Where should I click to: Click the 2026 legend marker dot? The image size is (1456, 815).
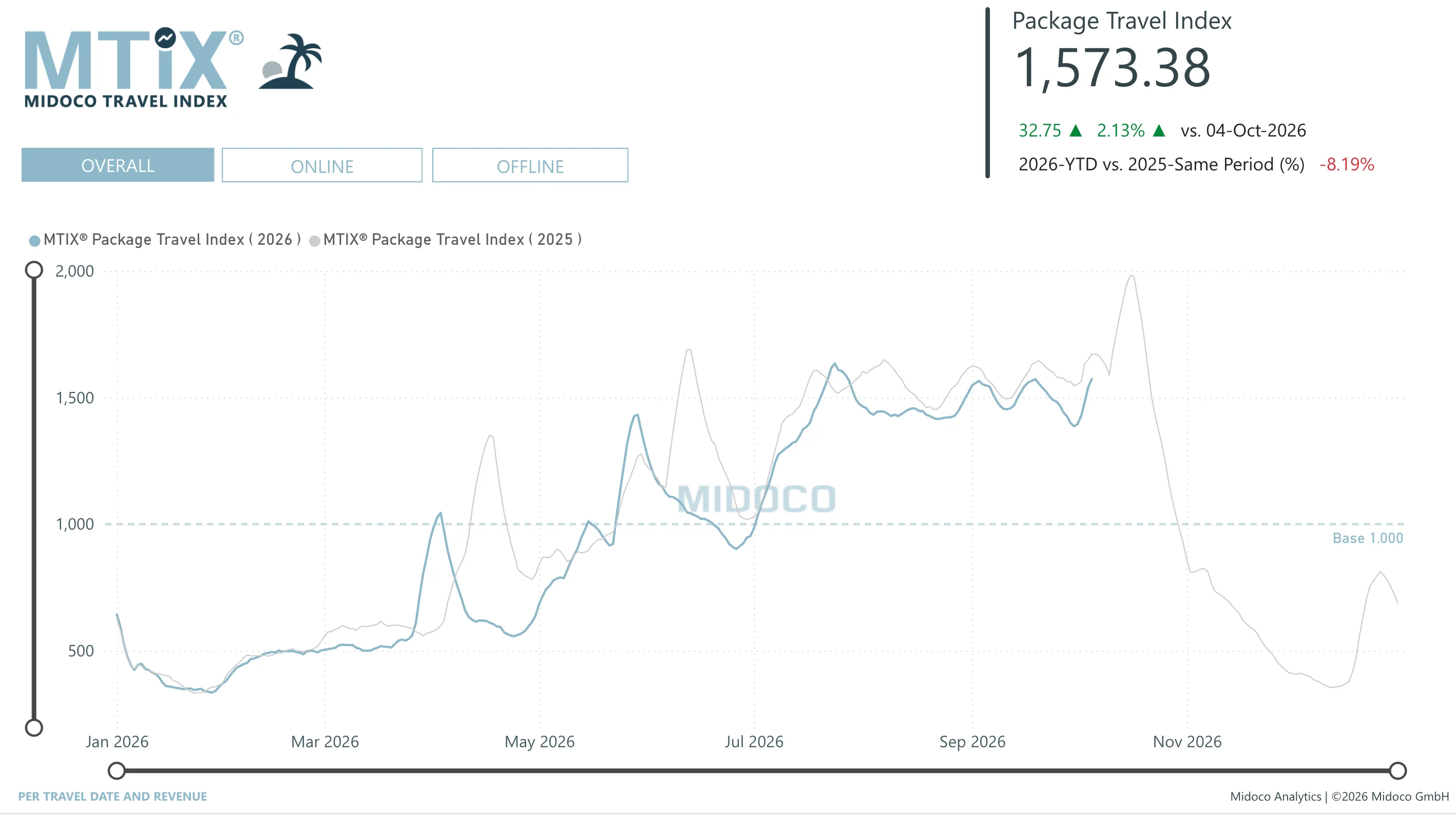pos(34,241)
